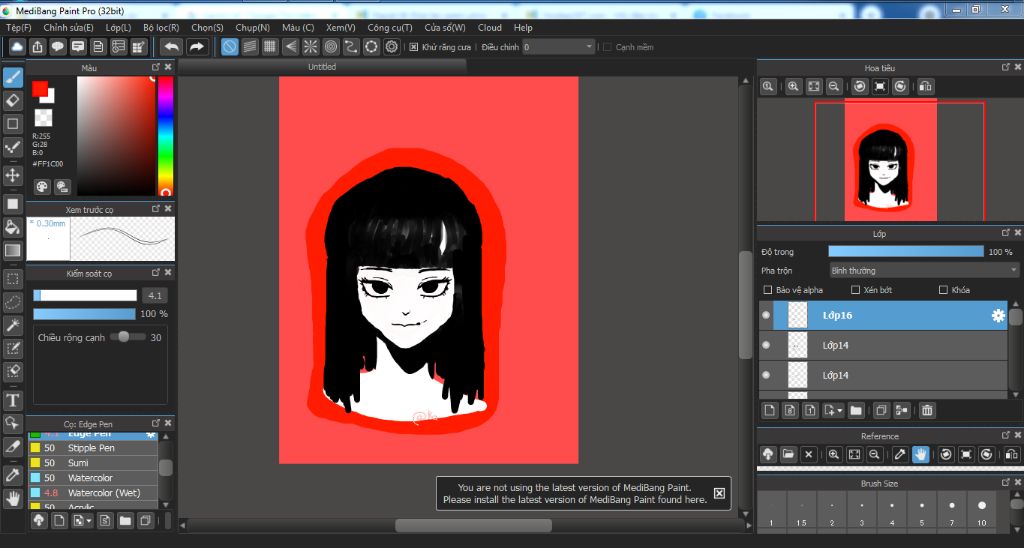The width and height of the screenshot is (1024, 548).
Task: Click the red foreground color swatch
Action: [x=40, y=88]
